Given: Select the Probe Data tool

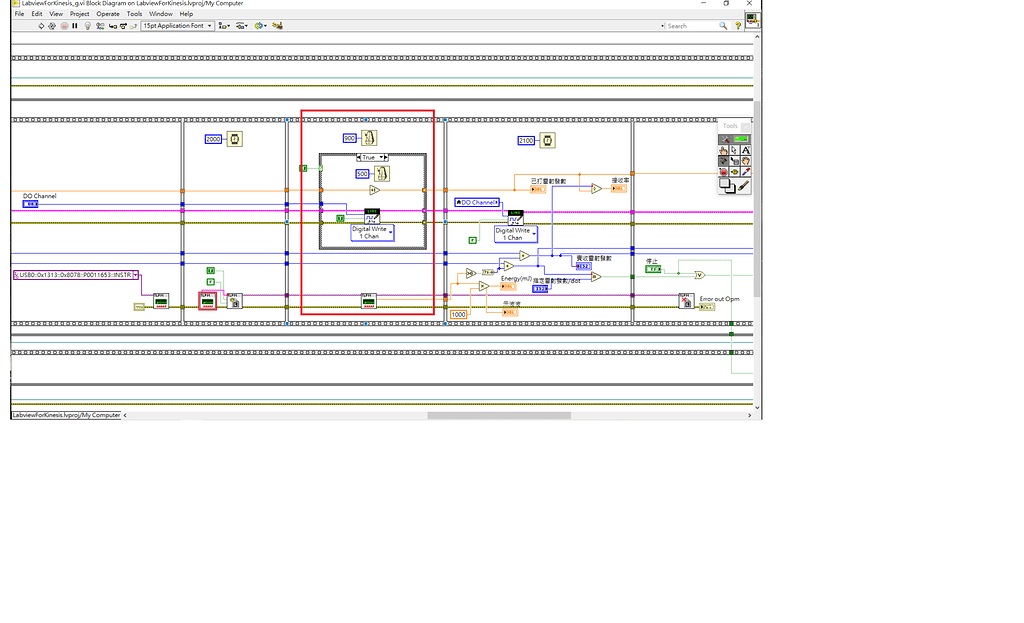Looking at the screenshot, I should tap(735, 171).
